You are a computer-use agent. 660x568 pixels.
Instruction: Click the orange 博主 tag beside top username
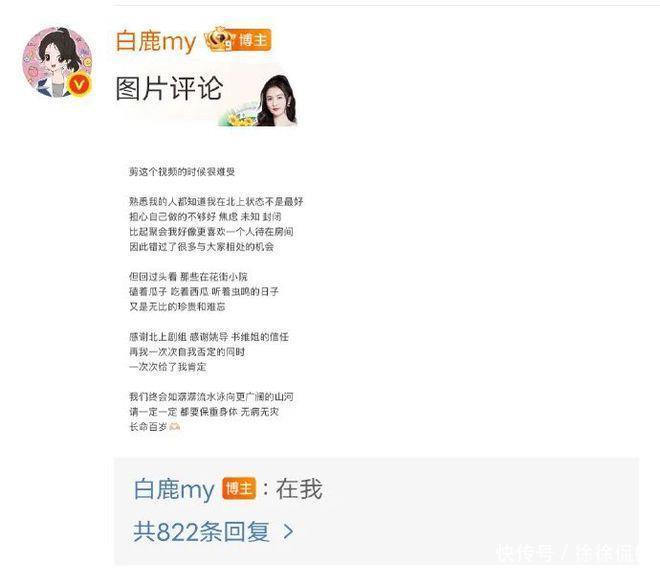(253, 40)
